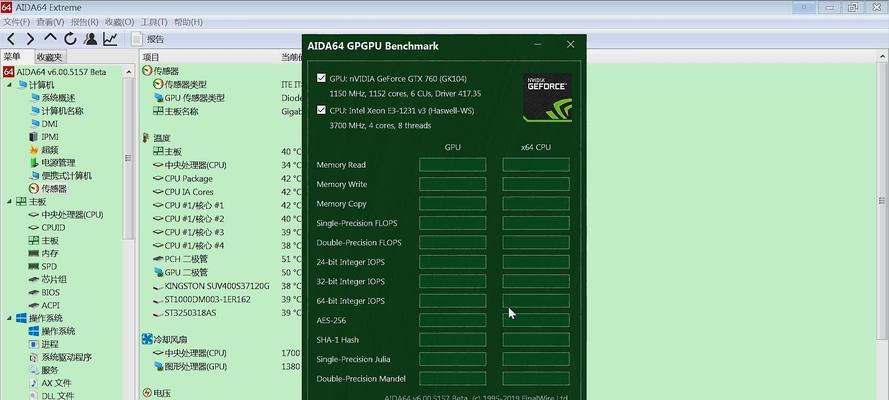This screenshot has height=400, width=889.
Task: Switch to the 收藏夹 tab
Action: [49, 57]
